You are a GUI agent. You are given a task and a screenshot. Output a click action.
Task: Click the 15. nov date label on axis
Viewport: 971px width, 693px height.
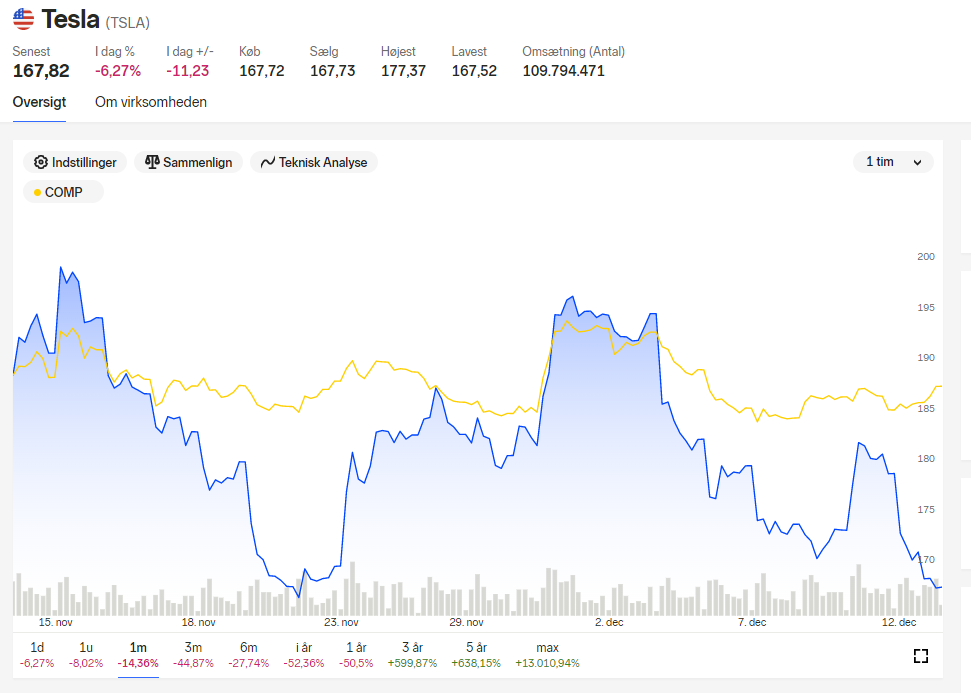pos(56,622)
